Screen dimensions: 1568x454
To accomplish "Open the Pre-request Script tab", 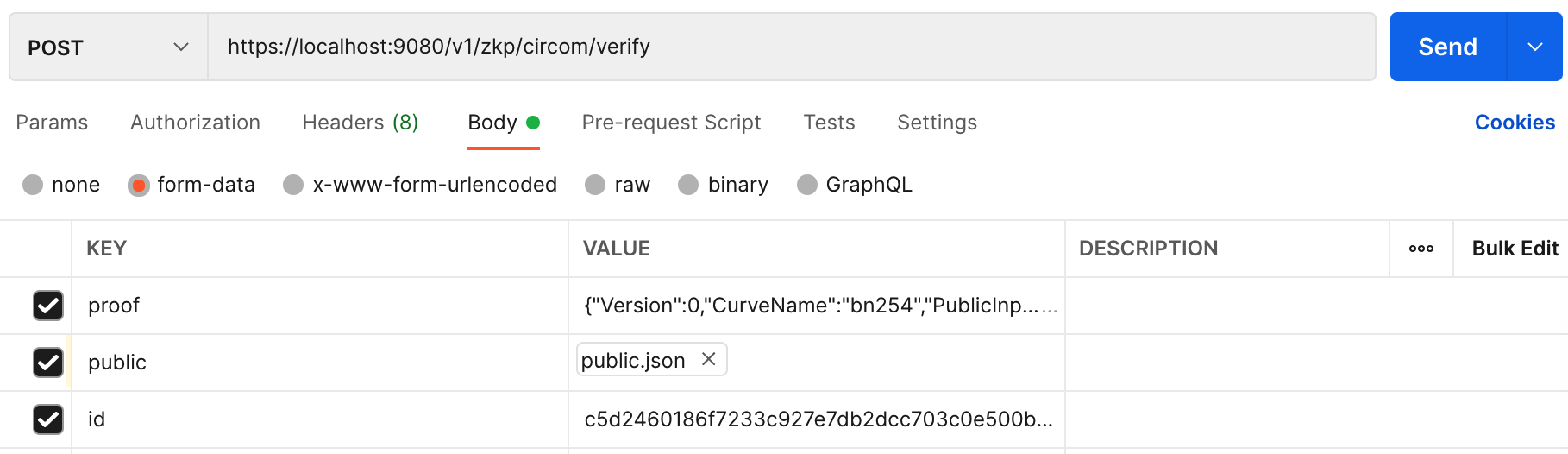I will [671, 123].
